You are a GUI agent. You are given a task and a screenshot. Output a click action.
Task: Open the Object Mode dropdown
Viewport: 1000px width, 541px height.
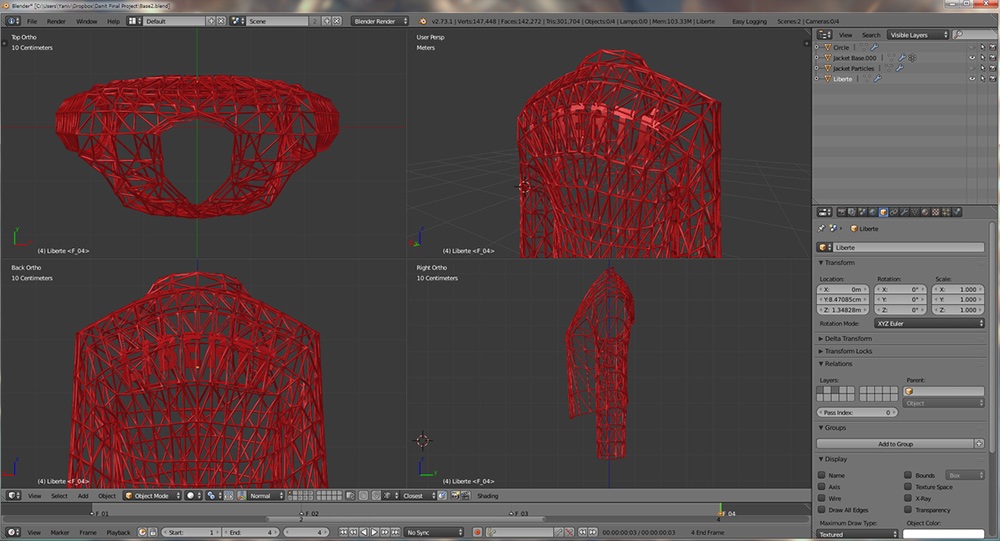[151, 495]
